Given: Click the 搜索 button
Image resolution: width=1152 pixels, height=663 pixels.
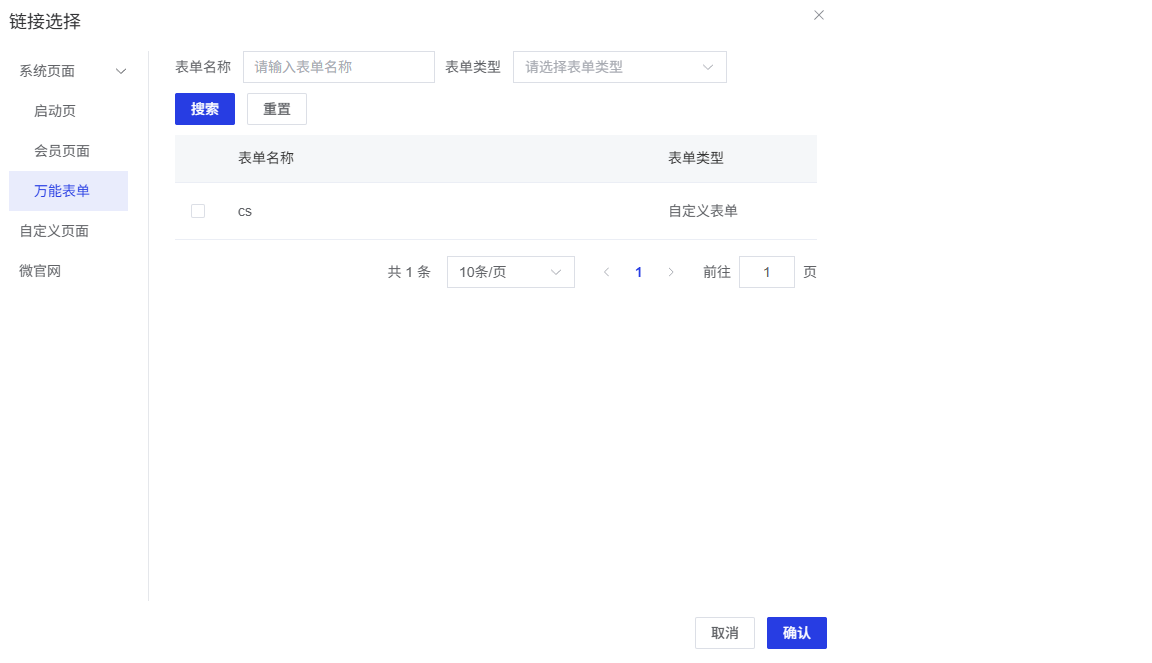Looking at the screenshot, I should coord(205,109).
